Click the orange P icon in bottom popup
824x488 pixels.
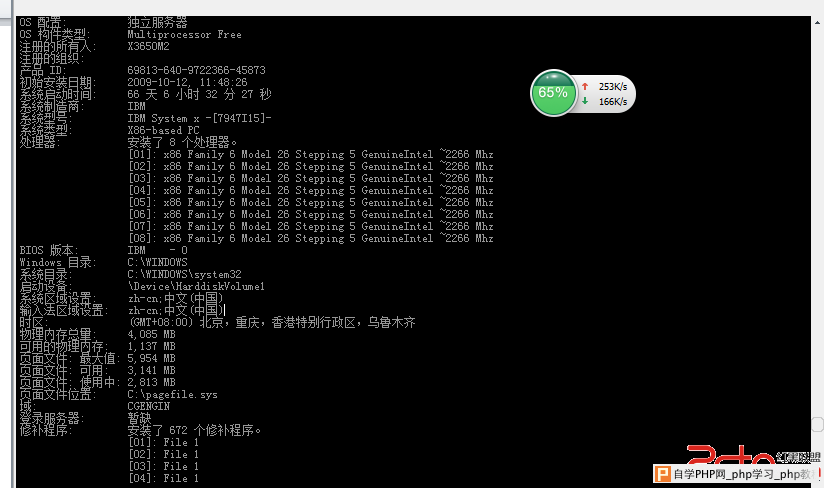pyautogui.click(x=662, y=474)
